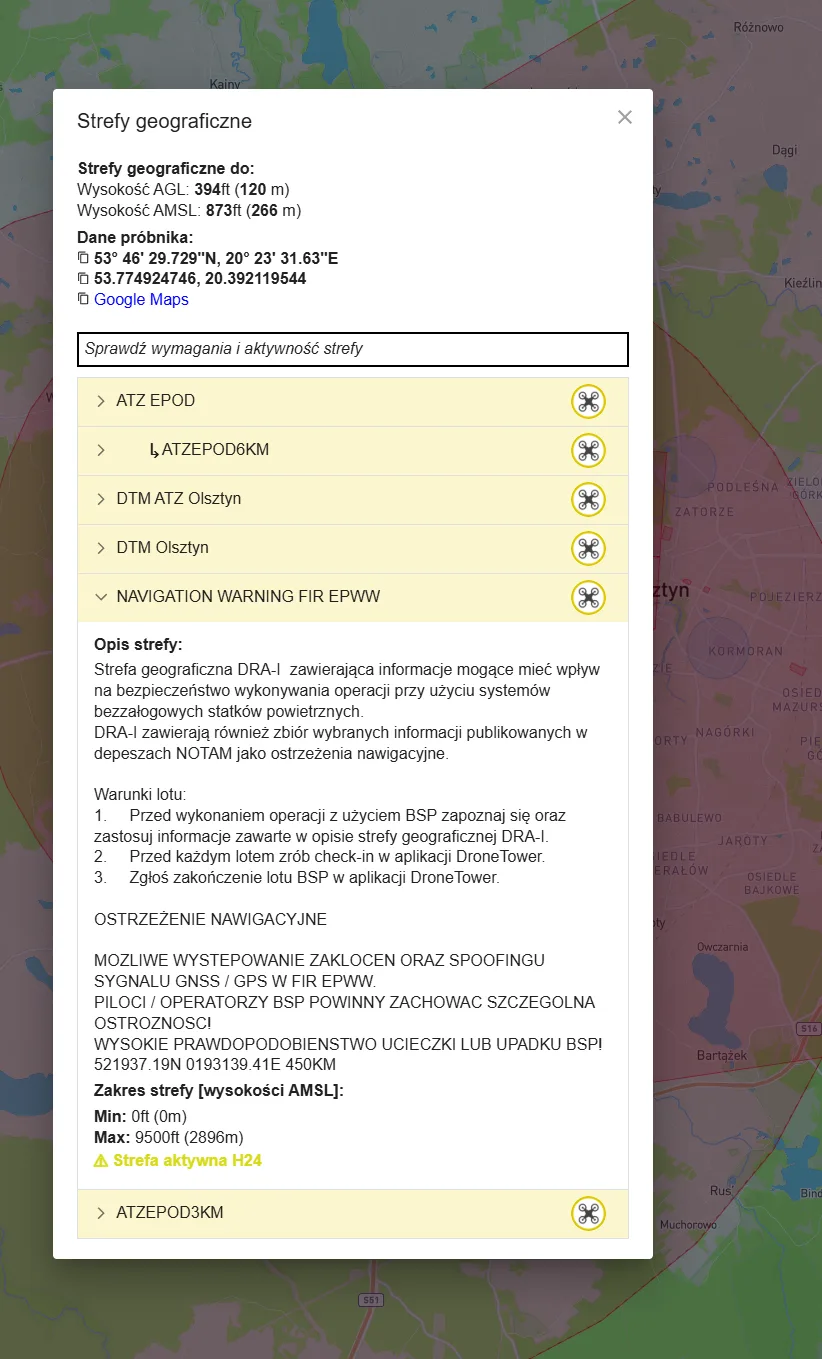
Task: Click drone icon in ATZEPOD3KM row
Action: click(588, 1213)
